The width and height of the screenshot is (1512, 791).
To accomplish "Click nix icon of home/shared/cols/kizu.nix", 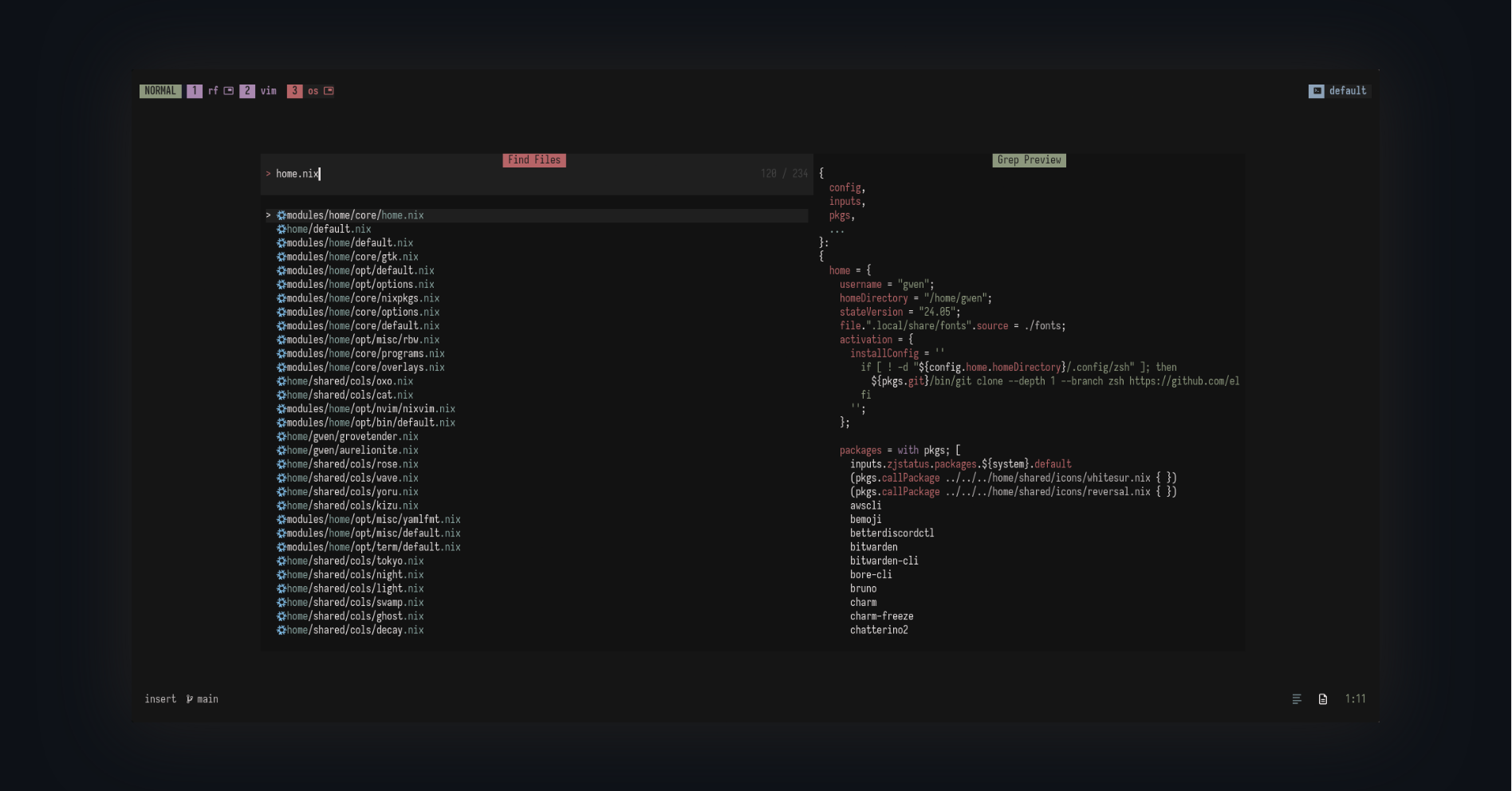I will 282,506.
